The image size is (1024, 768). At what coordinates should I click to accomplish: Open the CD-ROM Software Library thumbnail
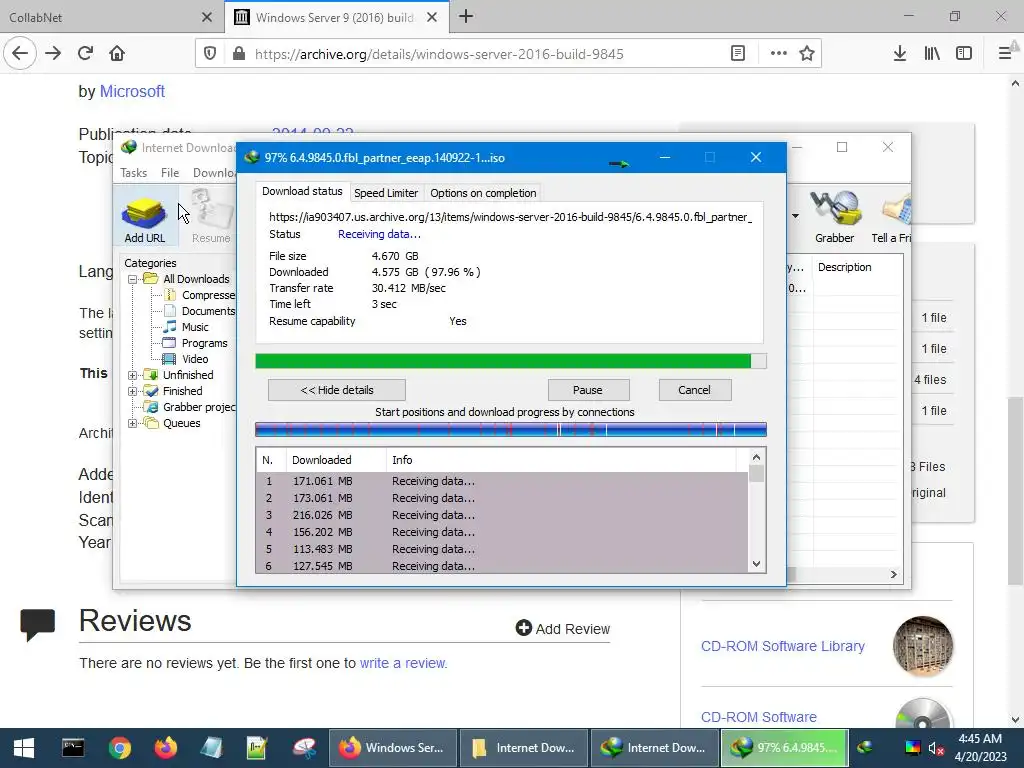point(922,645)
